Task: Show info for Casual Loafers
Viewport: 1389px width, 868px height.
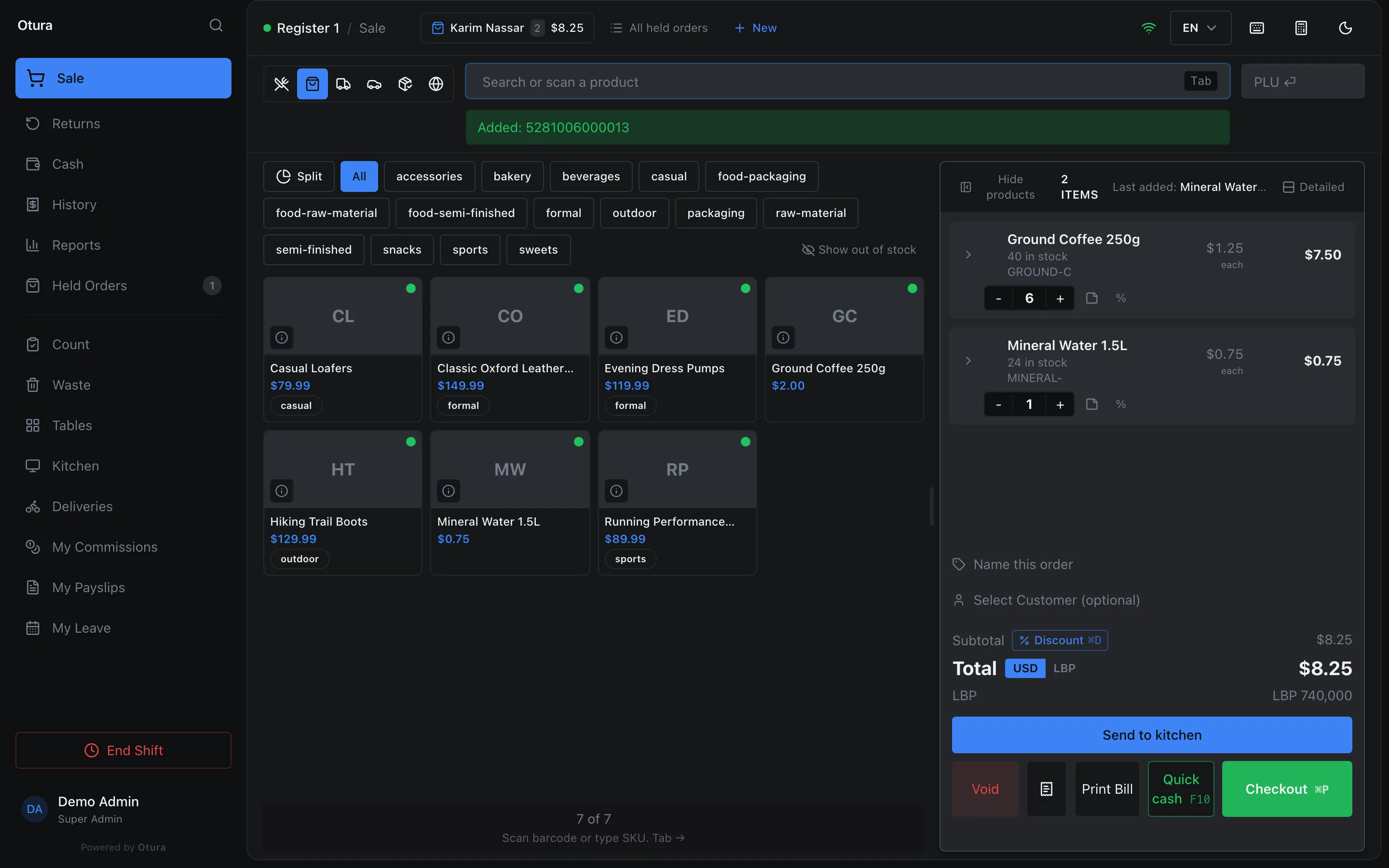Action: pos(281,338)
